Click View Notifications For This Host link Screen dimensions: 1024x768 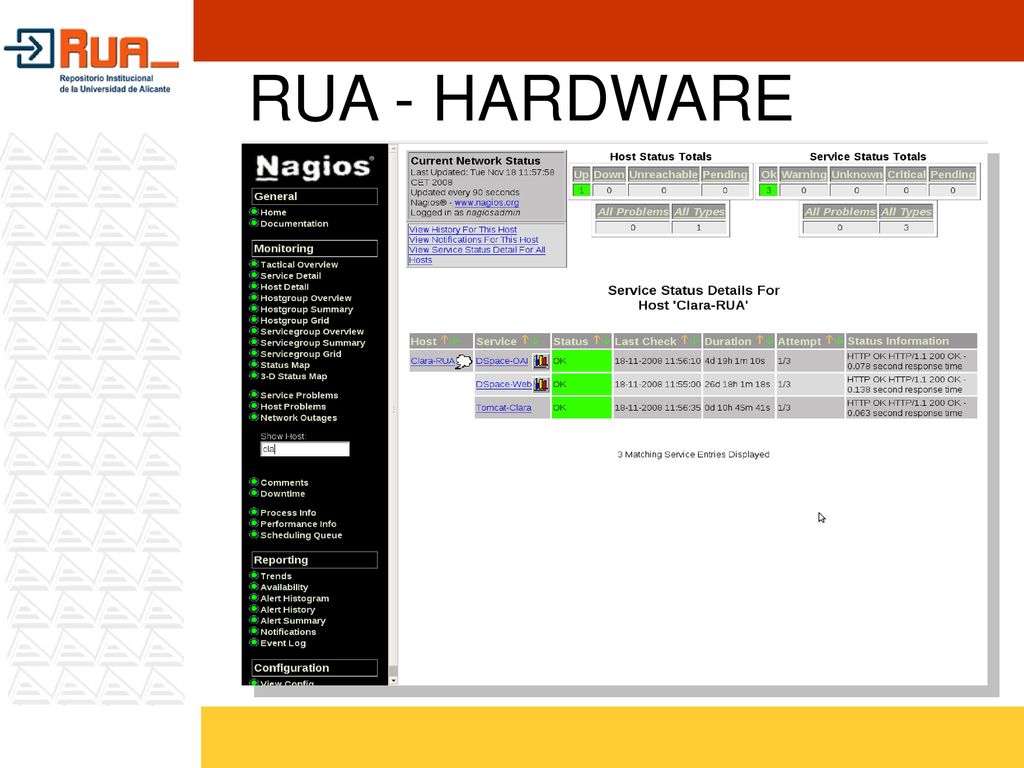pos(473,240)
